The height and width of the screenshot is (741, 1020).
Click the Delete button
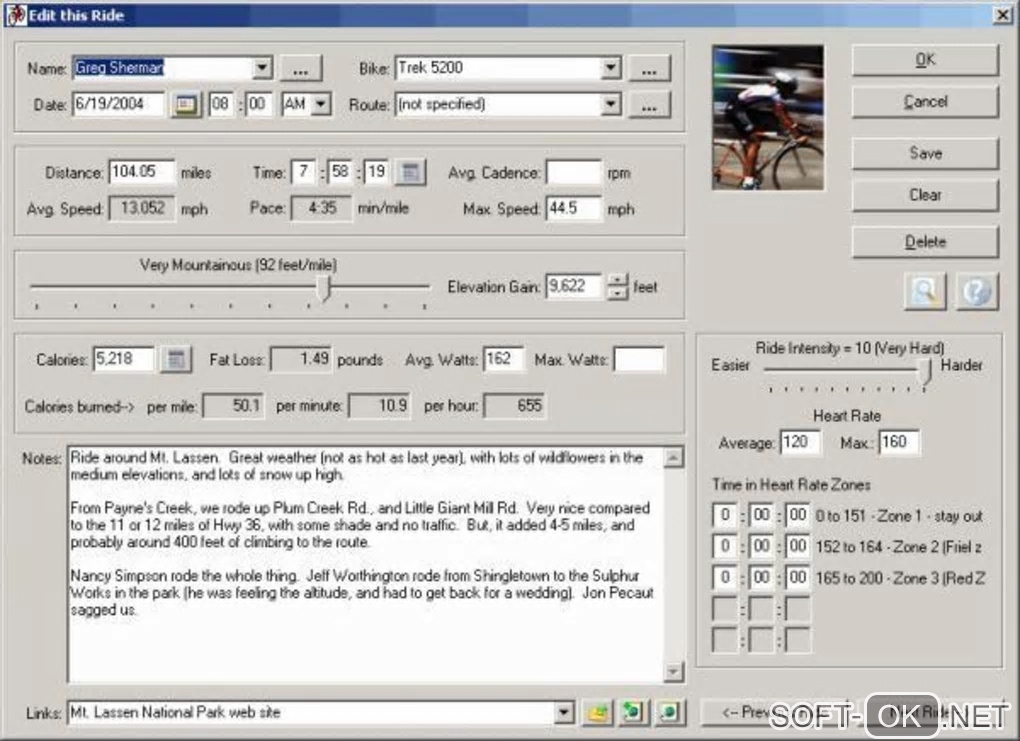click(925, 242)
